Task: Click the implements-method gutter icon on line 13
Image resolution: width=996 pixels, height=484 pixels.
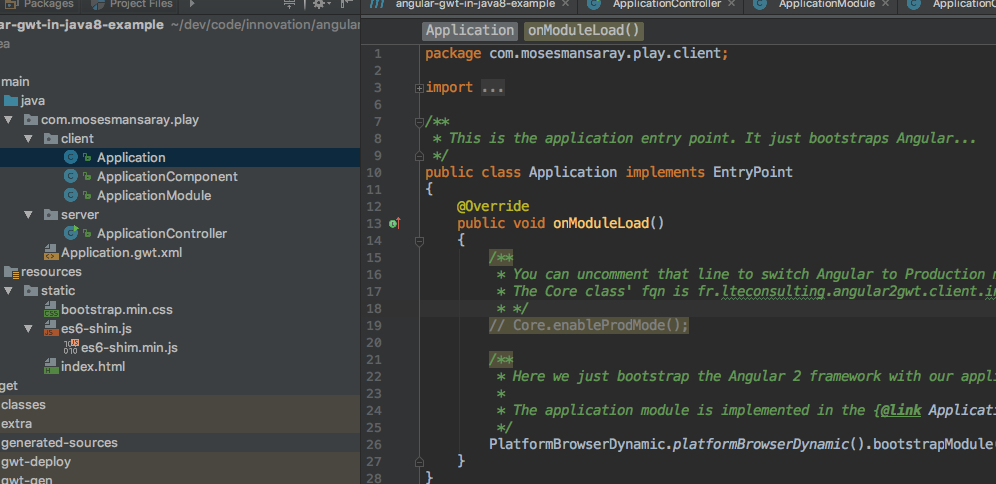Action: click(x=394, y=223)
